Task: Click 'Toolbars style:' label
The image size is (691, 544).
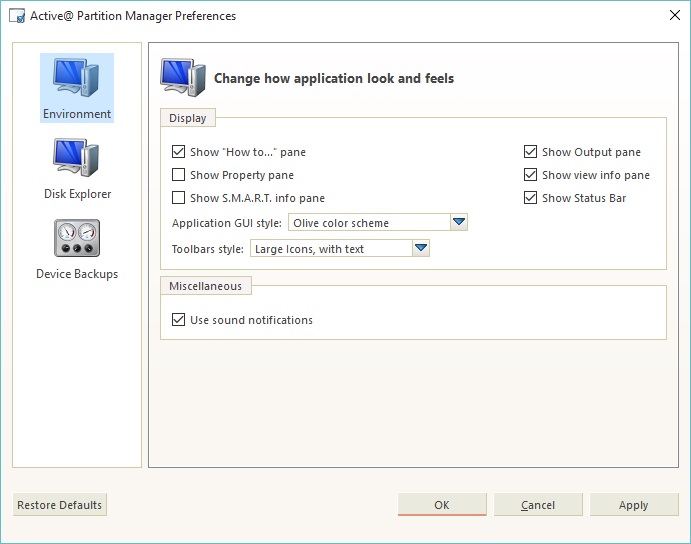Action: click(x=208, y=249)
